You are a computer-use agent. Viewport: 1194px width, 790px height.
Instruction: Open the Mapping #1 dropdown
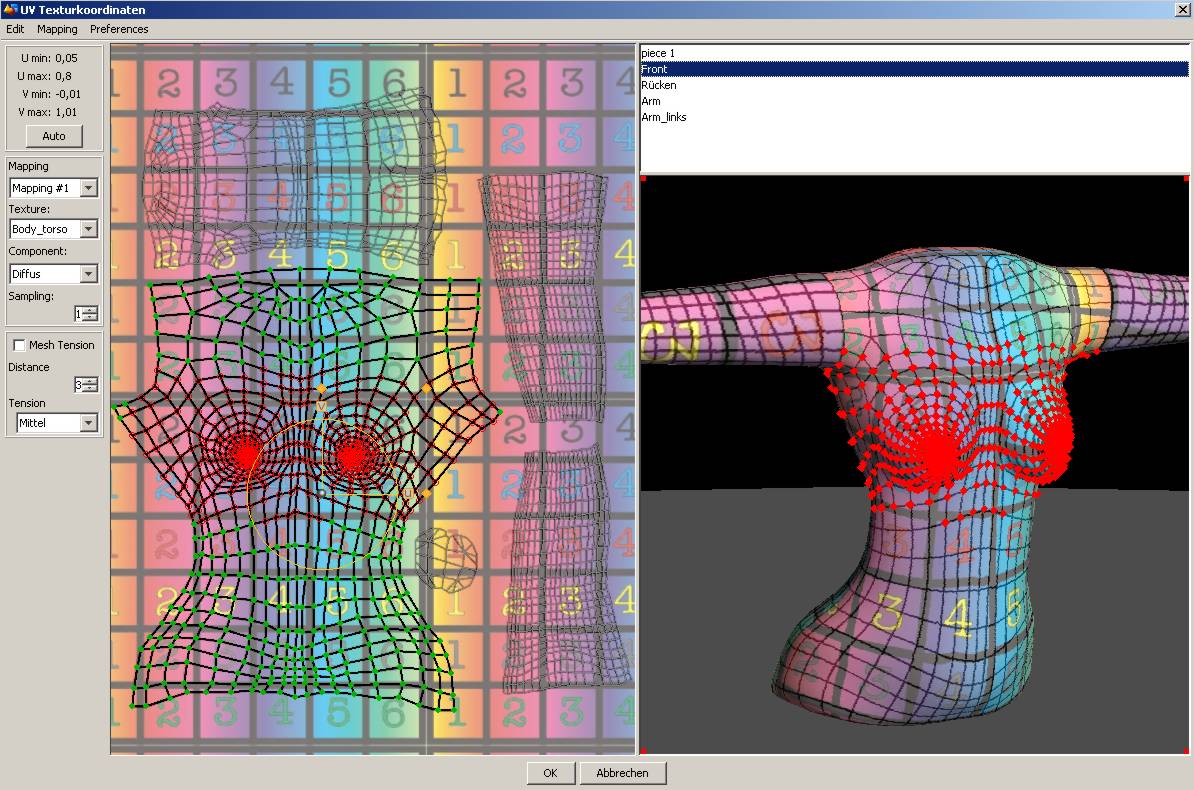click(54, 188)
